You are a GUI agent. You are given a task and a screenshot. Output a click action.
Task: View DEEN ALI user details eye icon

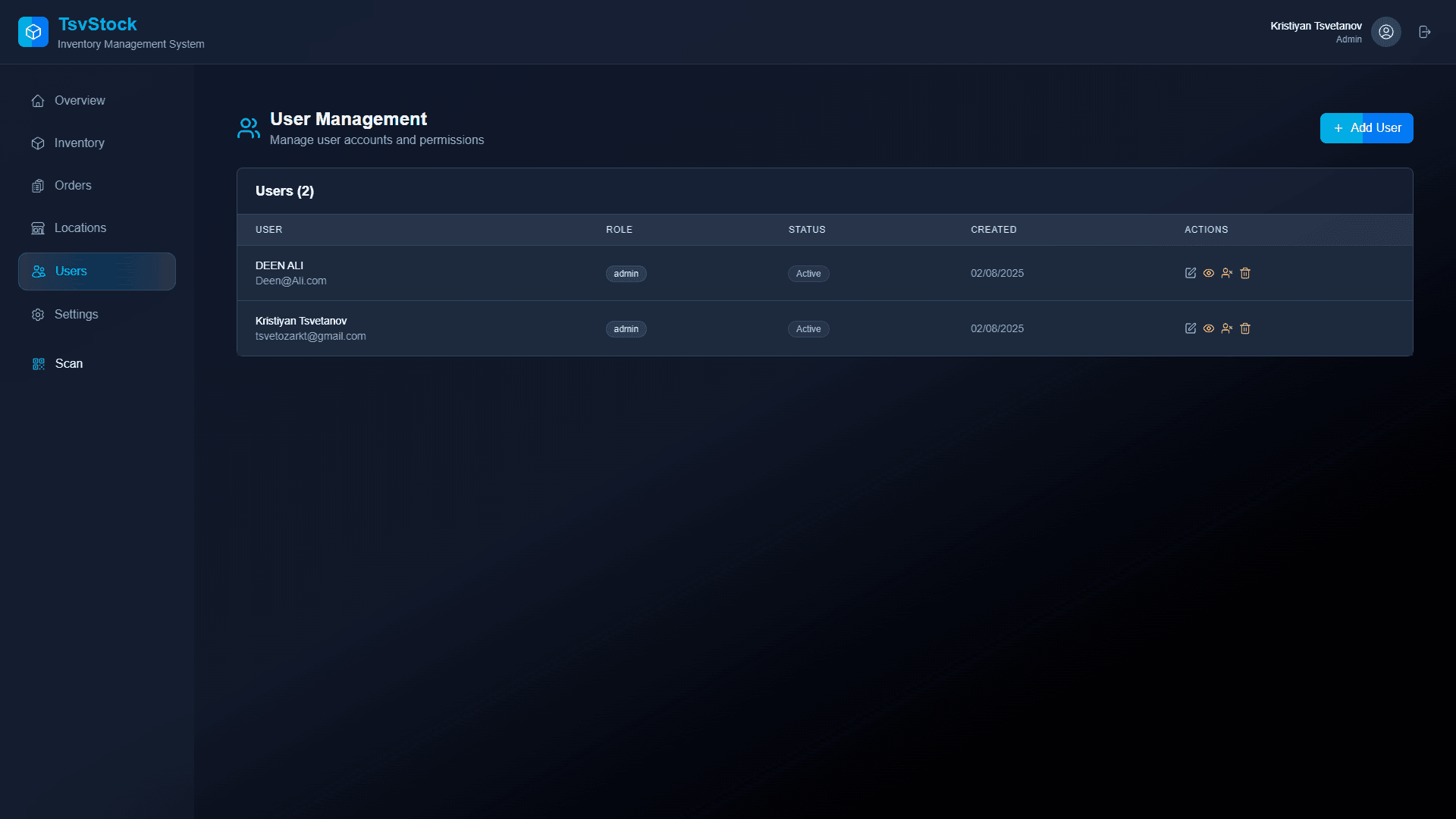(1208, 273)
